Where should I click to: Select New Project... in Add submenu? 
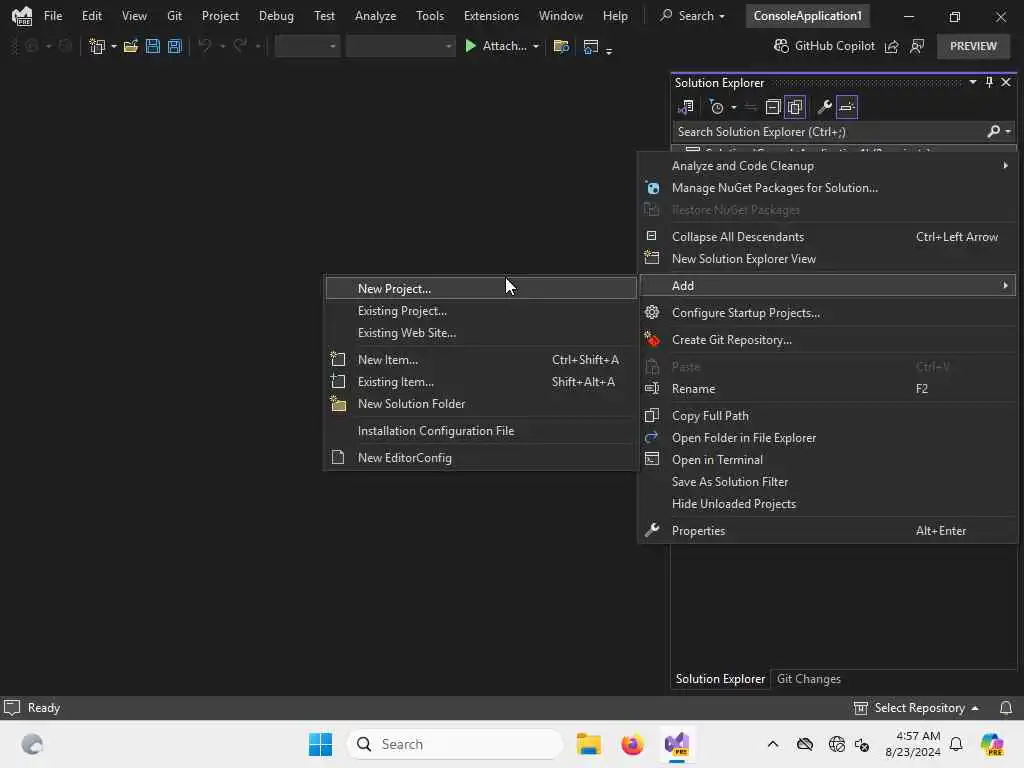(481, 289)
